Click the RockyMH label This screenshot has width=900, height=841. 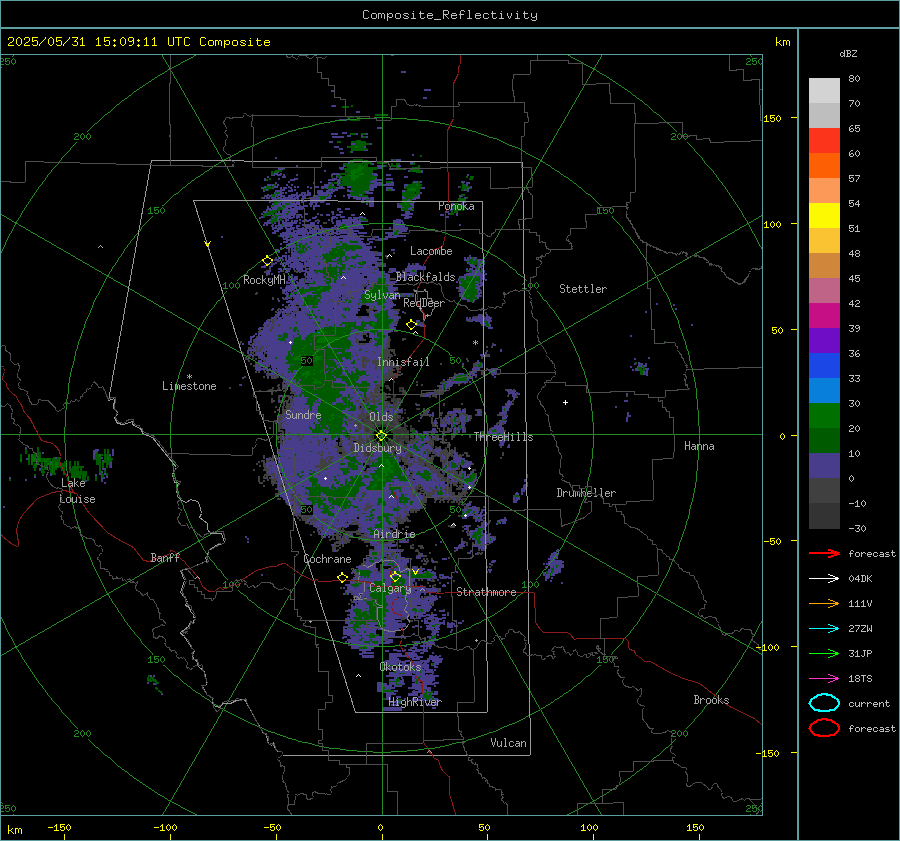(264, 280)
